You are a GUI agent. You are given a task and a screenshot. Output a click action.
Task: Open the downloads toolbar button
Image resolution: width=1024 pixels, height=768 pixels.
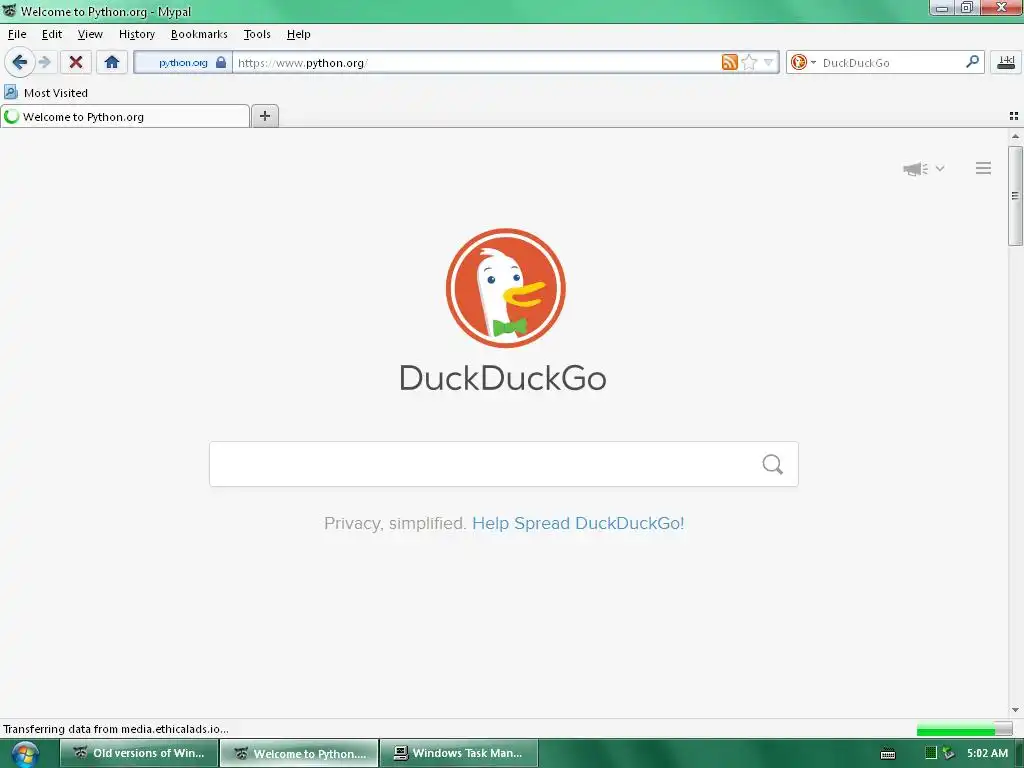click(1006, 63)
